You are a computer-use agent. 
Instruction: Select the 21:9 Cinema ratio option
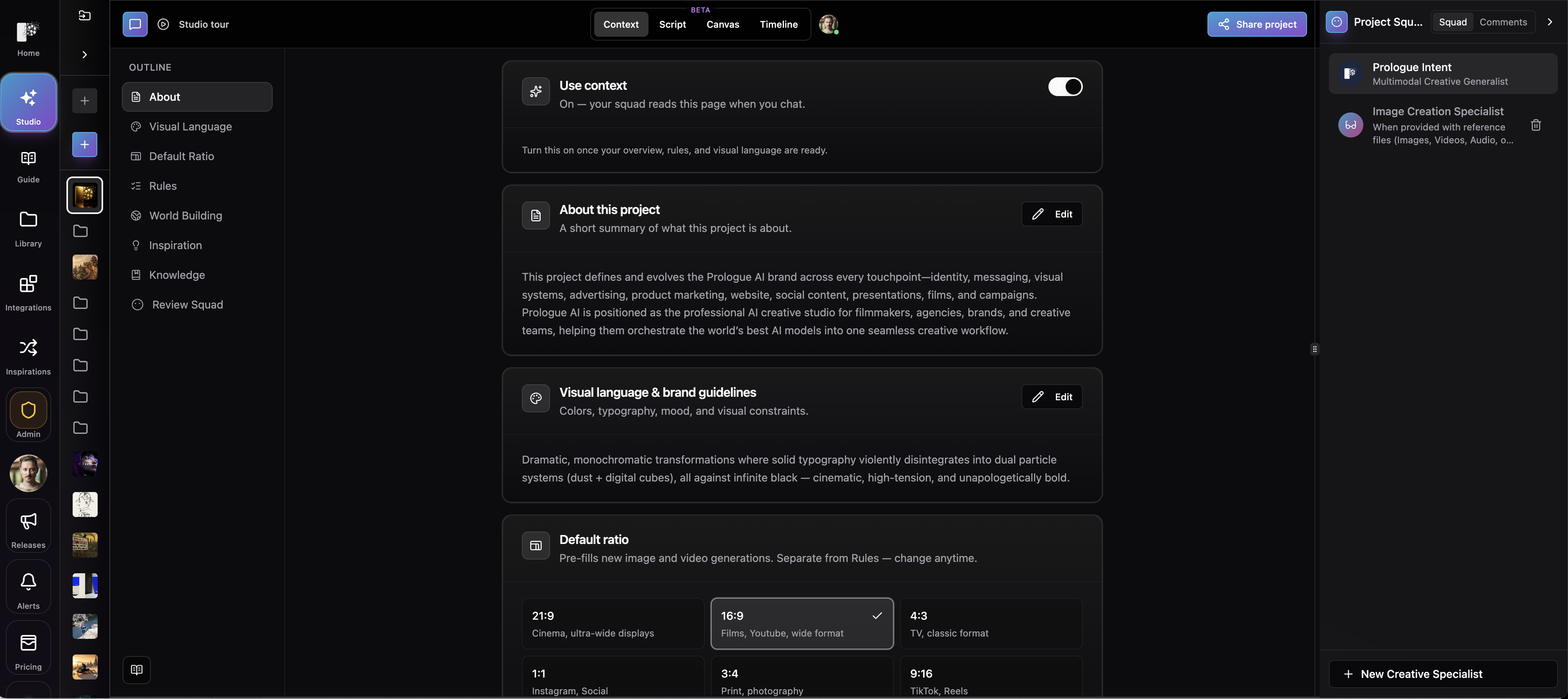(613, 624)
